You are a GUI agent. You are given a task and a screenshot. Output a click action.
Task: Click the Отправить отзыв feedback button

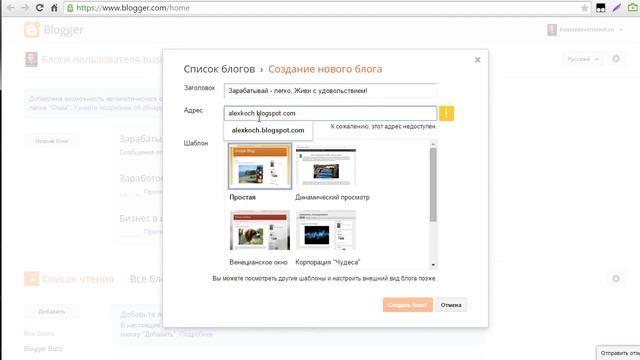pos(619,353)
